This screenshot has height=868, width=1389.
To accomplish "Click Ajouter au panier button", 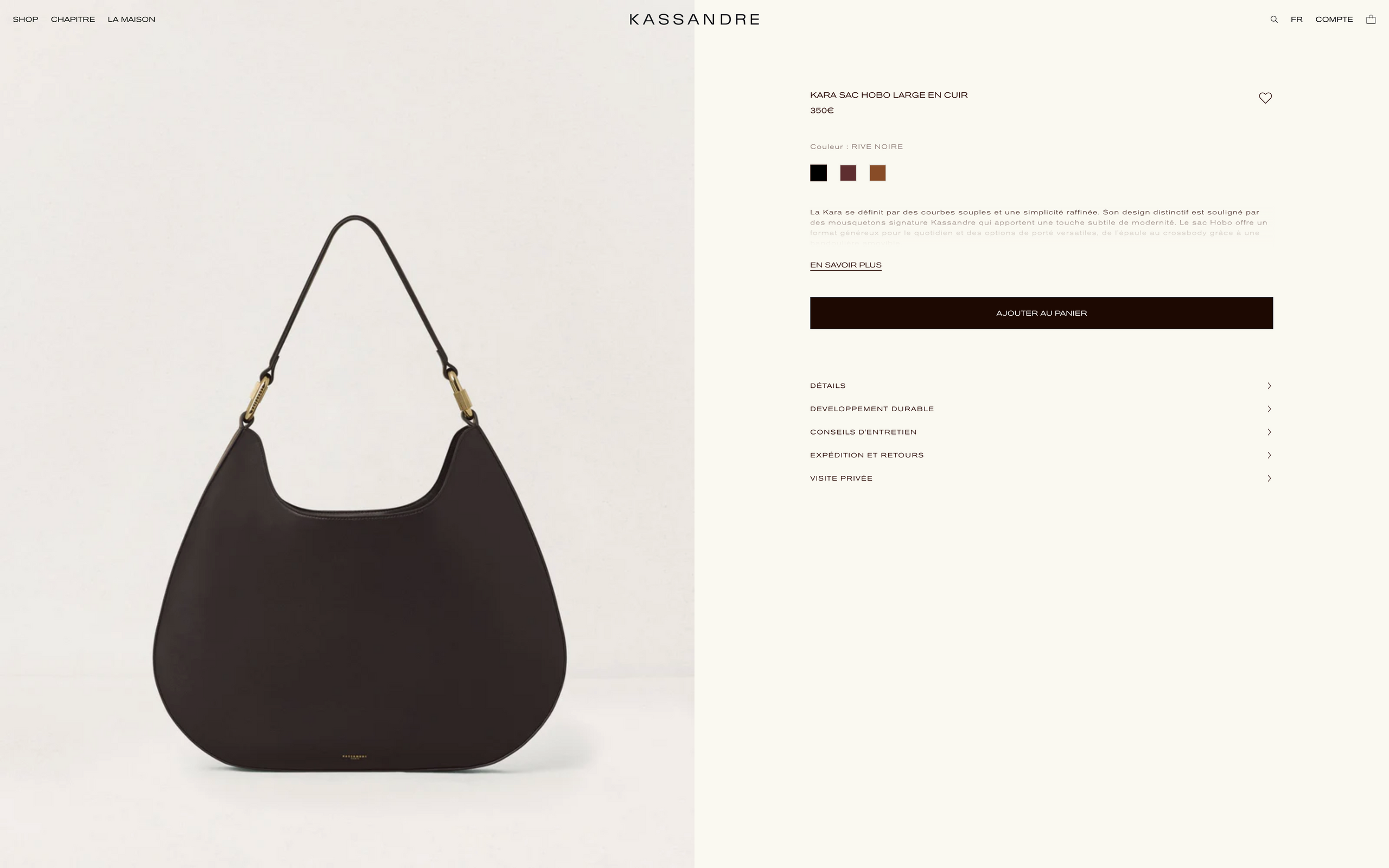I will [x=1041, y=313].
